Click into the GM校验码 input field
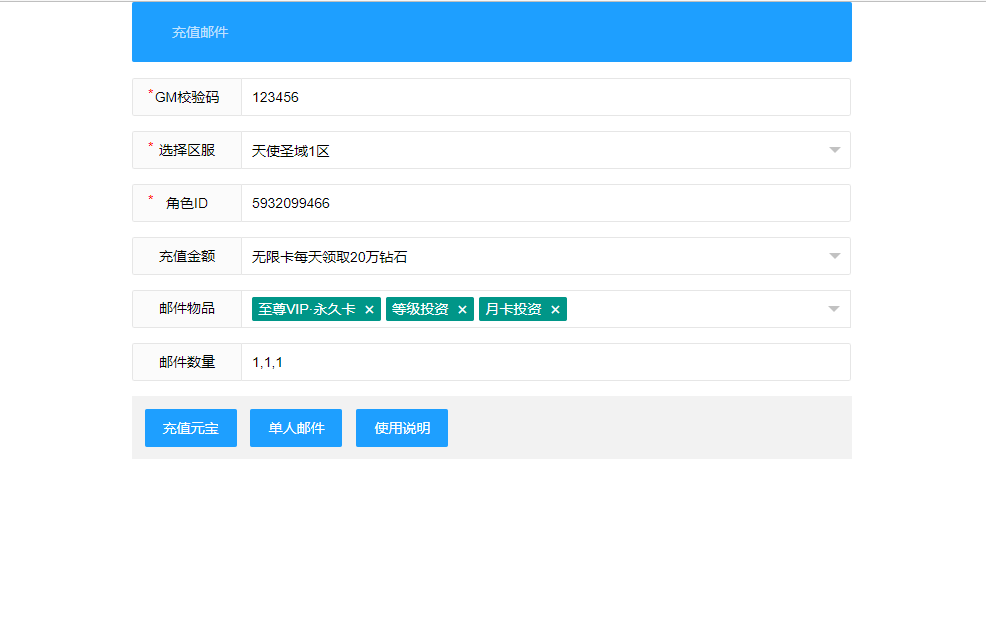The width and height of the screenshot is (986, 622). (545, 97)
